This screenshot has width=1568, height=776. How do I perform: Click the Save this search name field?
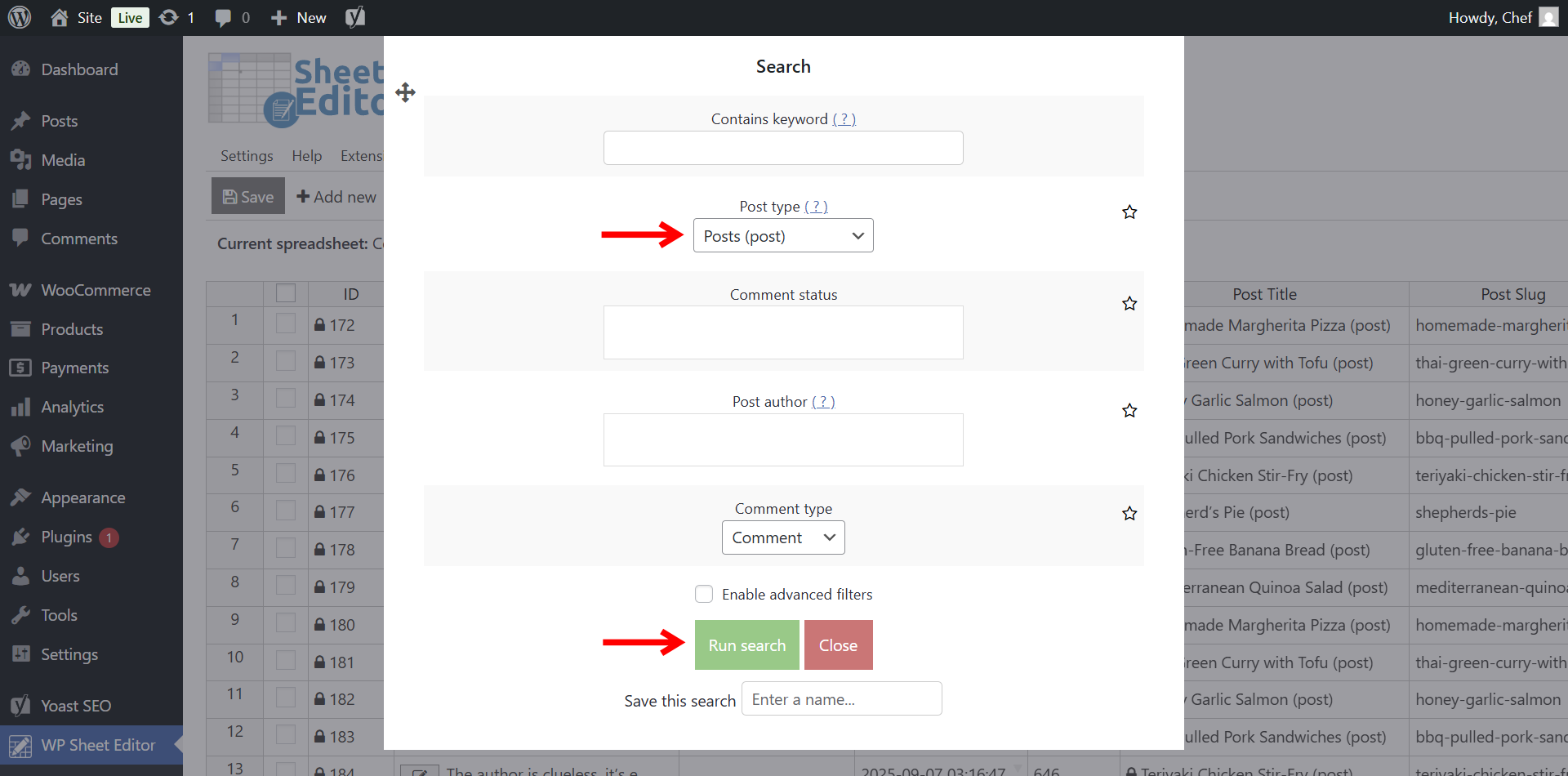pyautogui.click(x=841, y=698)
